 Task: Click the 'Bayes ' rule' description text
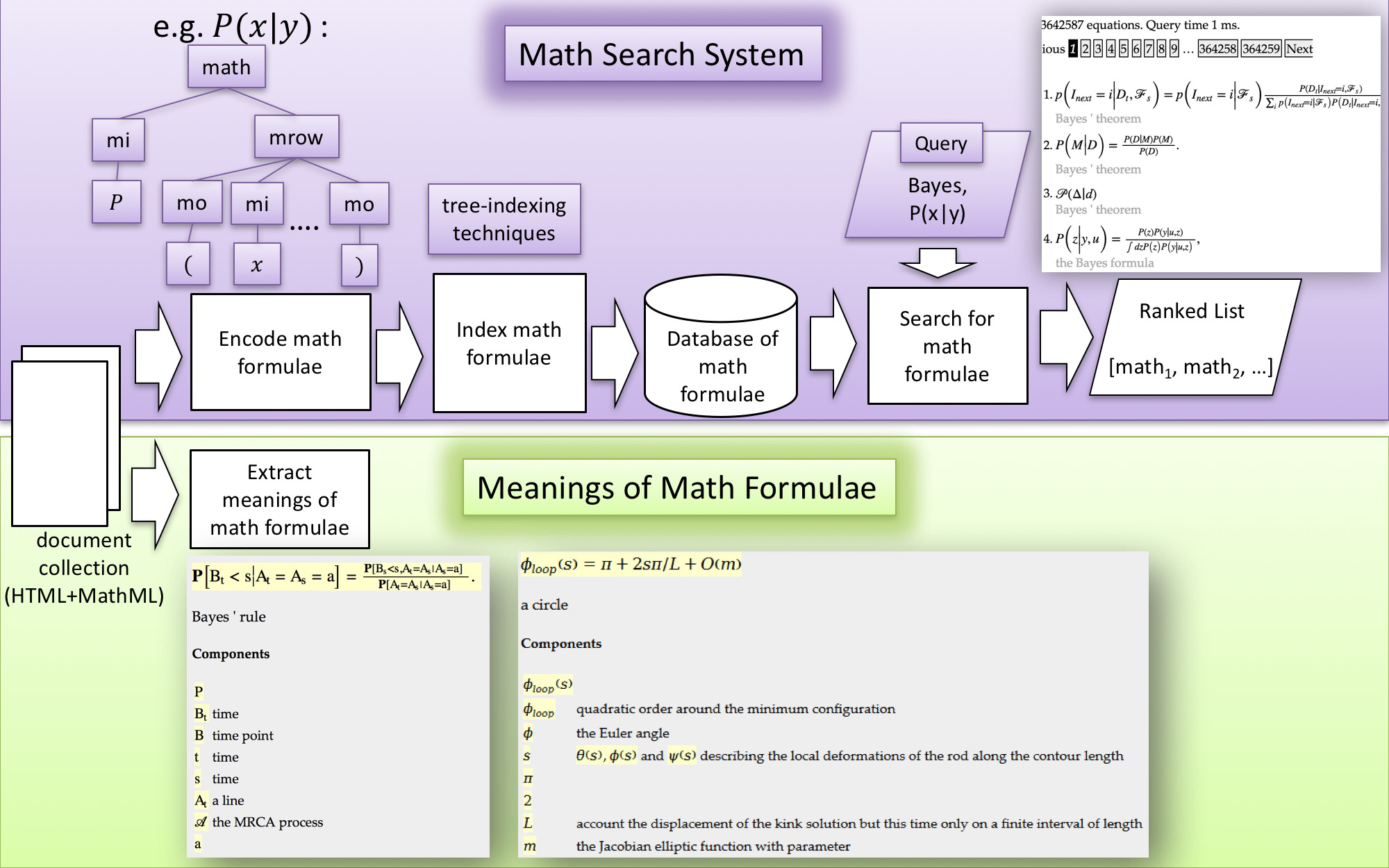[x=228, y=617]
